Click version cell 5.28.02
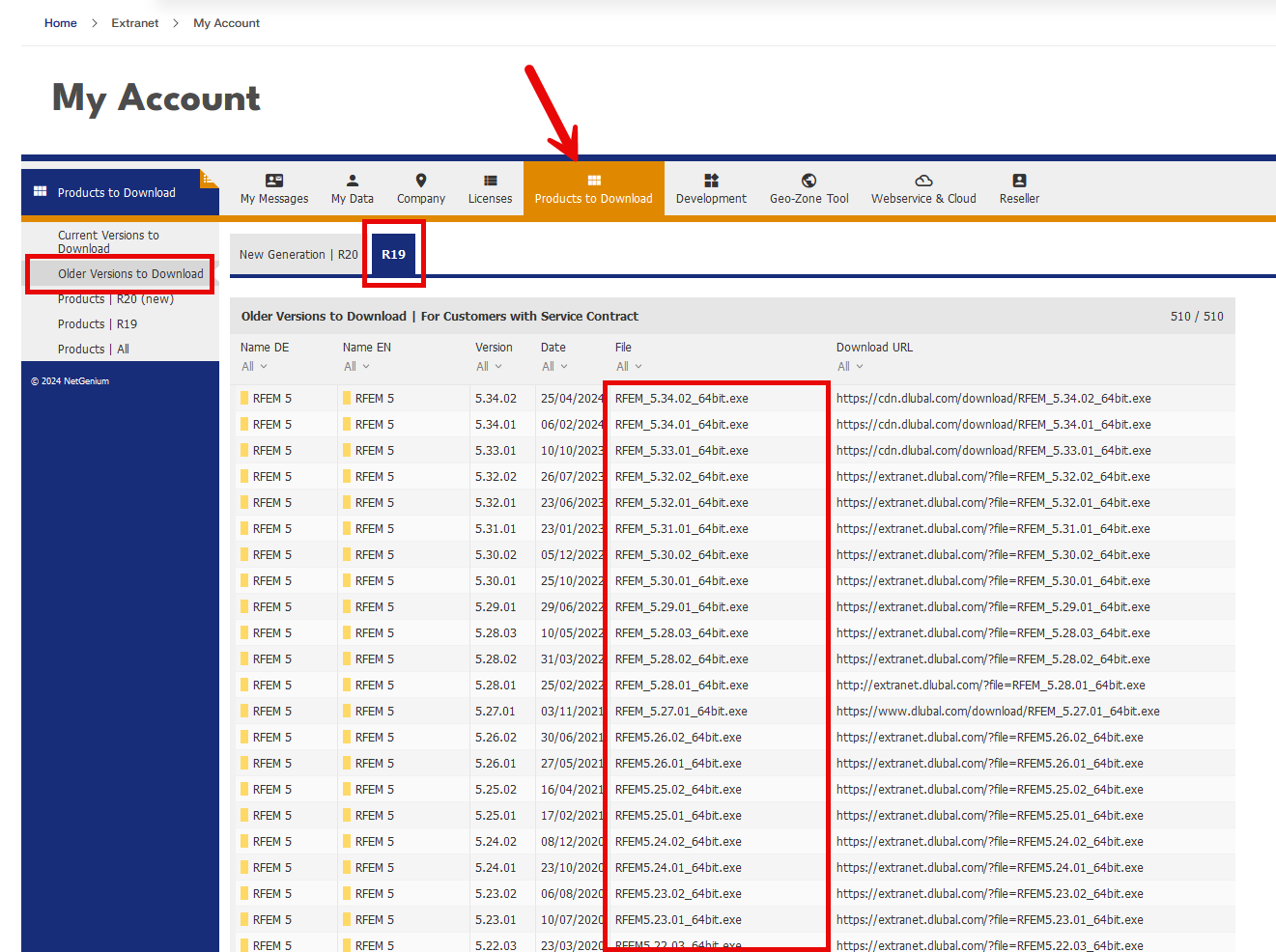 (496, 659)
